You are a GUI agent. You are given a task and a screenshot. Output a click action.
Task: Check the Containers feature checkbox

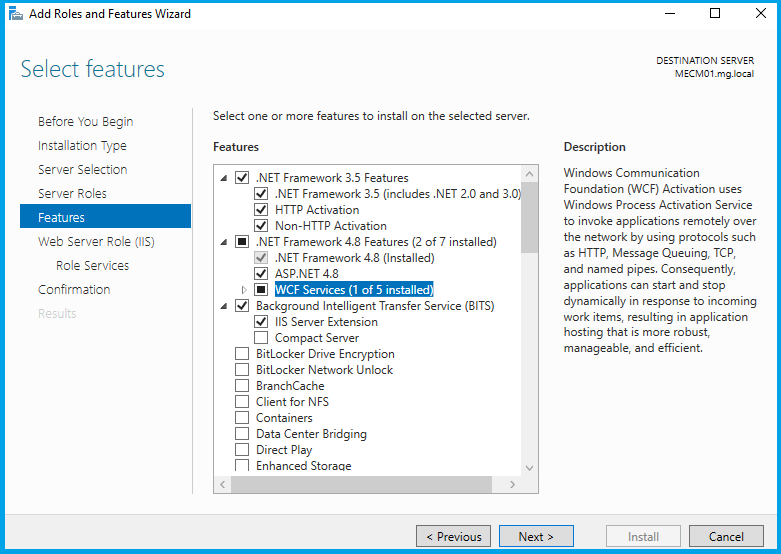point(242,418)
